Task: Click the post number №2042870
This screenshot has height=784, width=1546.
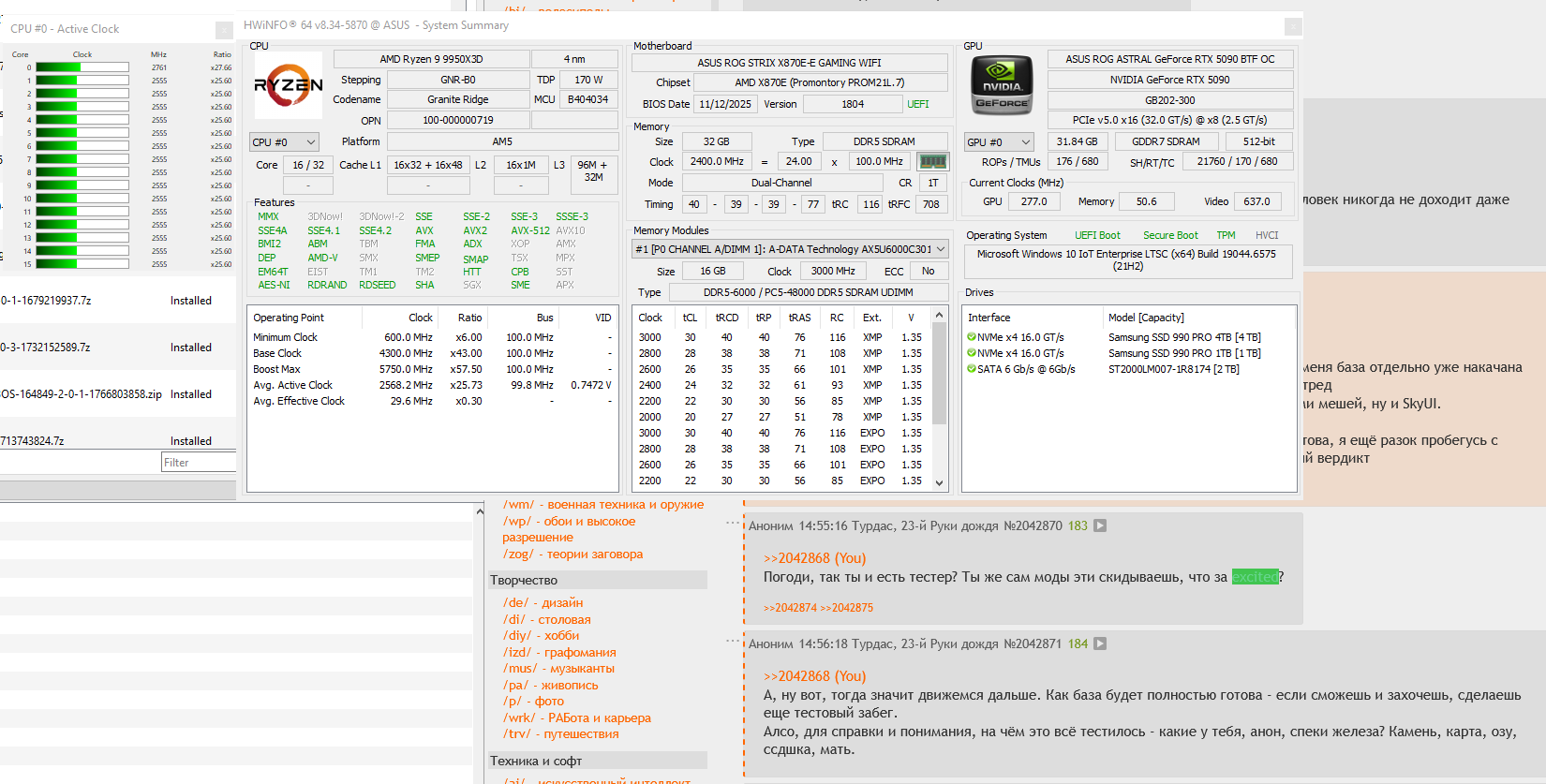Action: click(1033, 526)
